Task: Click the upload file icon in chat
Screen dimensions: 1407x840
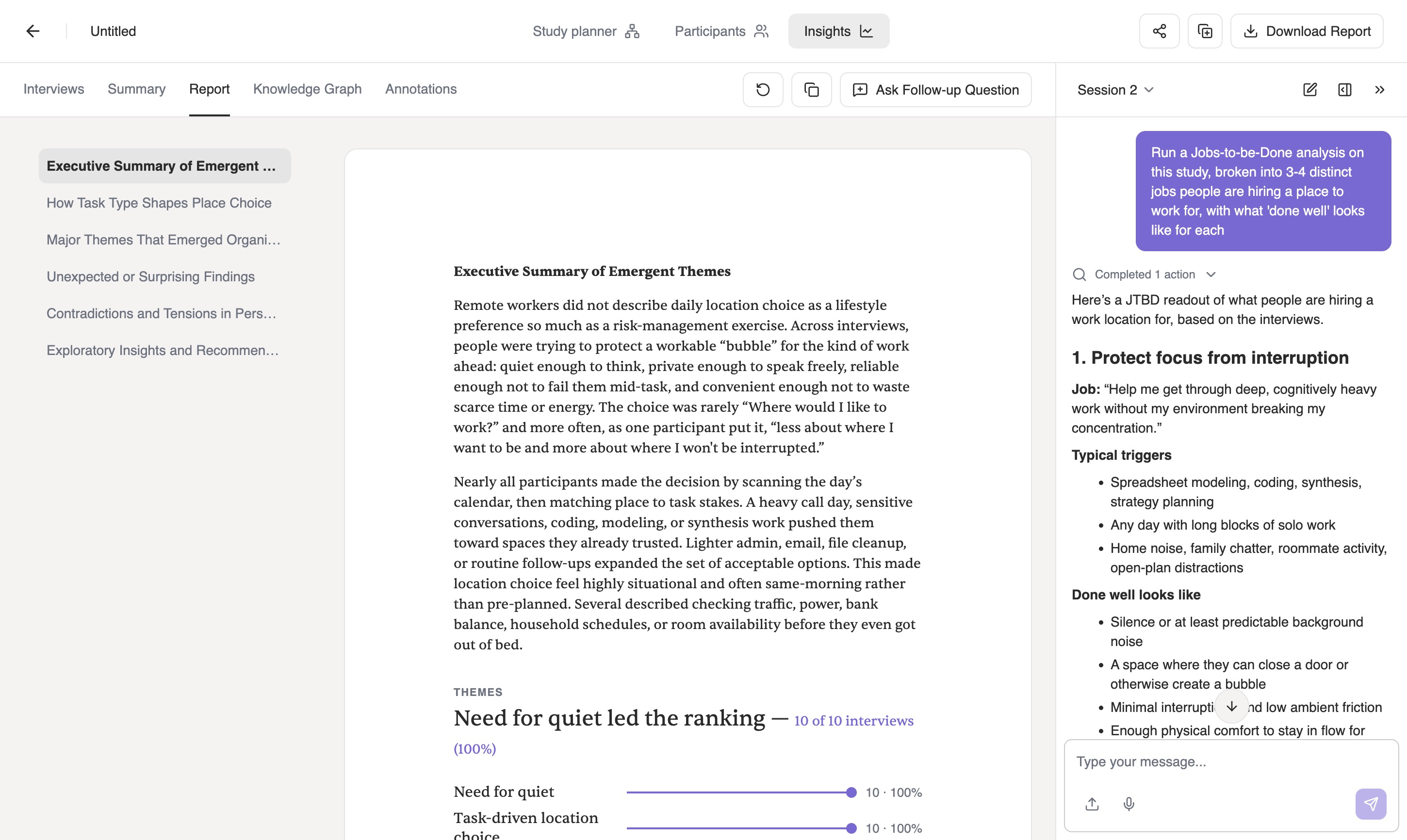Action: coord(1092,804)
